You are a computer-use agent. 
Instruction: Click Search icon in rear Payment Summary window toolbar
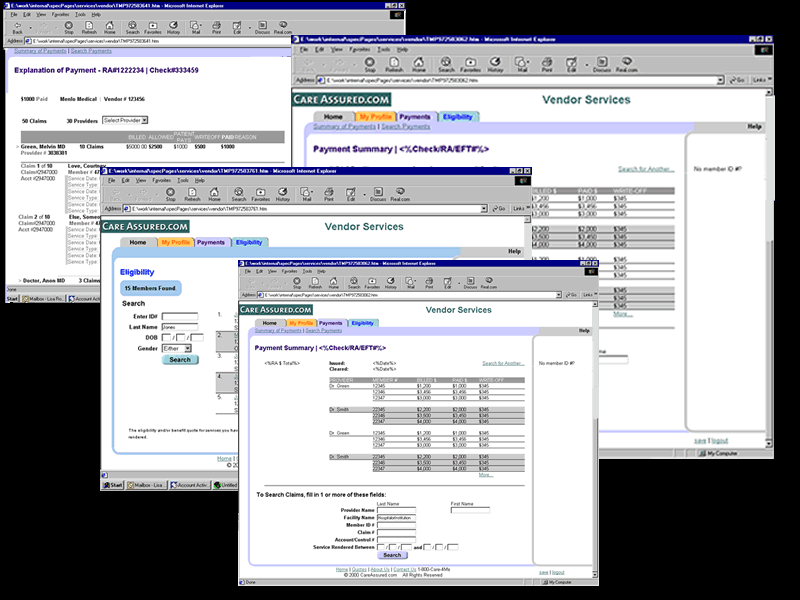(x=446, y=65)
